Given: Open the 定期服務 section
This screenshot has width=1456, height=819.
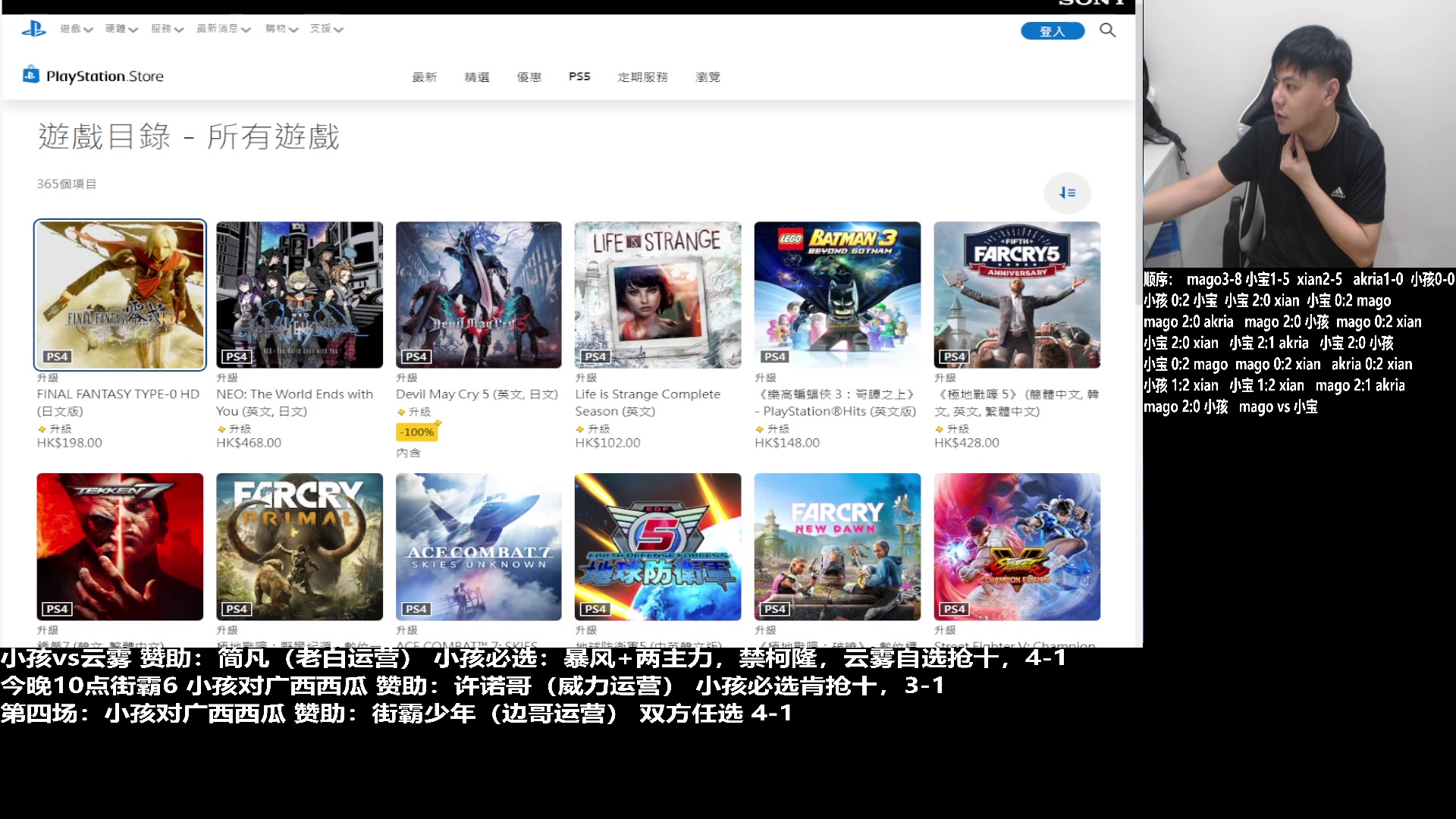Looking at the screenshot, I should pos(642,77).
